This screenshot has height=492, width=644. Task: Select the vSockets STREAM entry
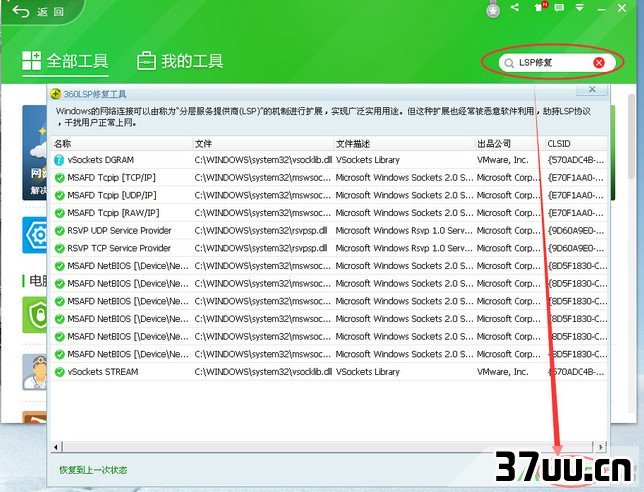[103, 372]
